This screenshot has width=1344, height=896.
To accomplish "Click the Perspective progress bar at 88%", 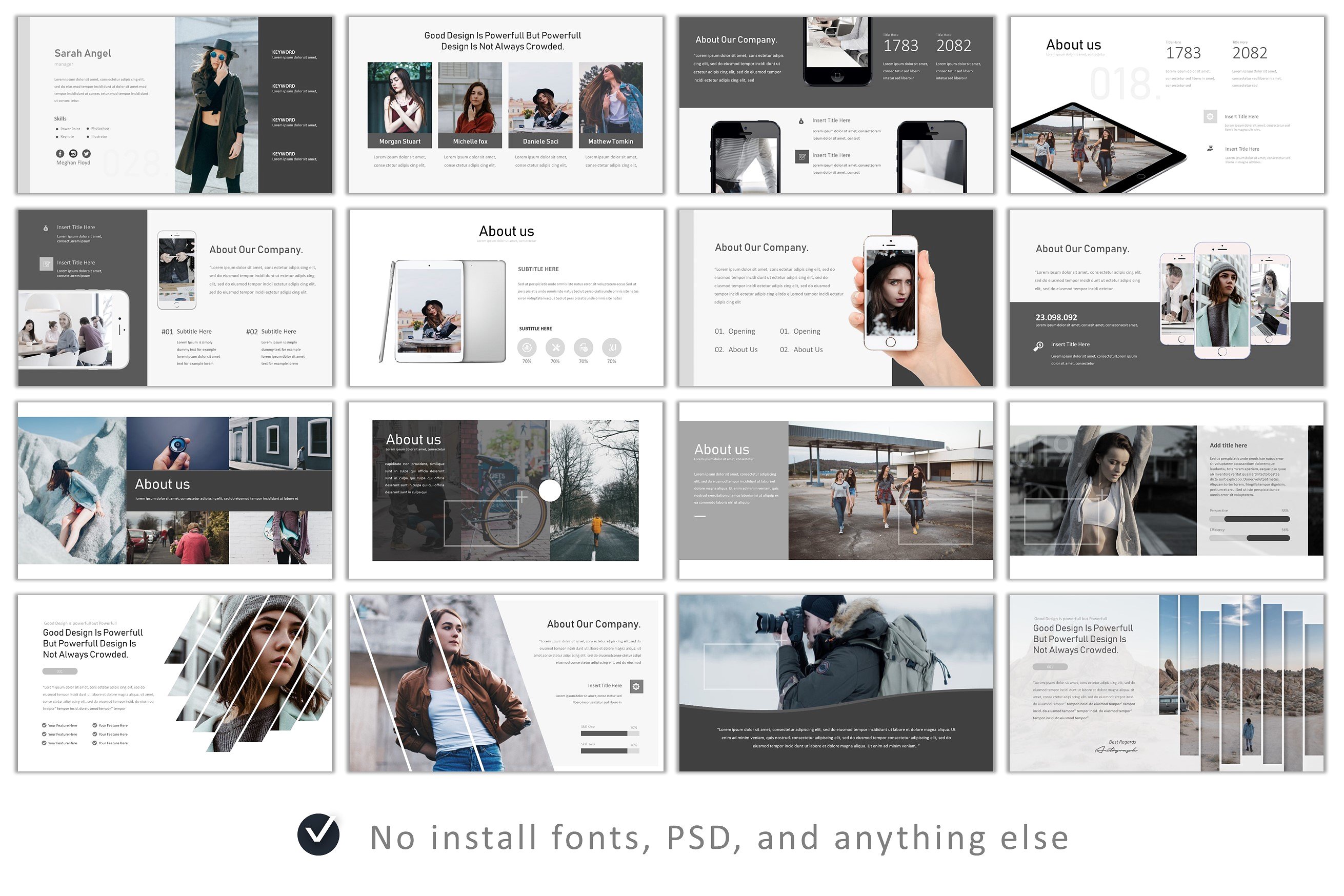I will pyautogui.click(x=1249, y=519).
